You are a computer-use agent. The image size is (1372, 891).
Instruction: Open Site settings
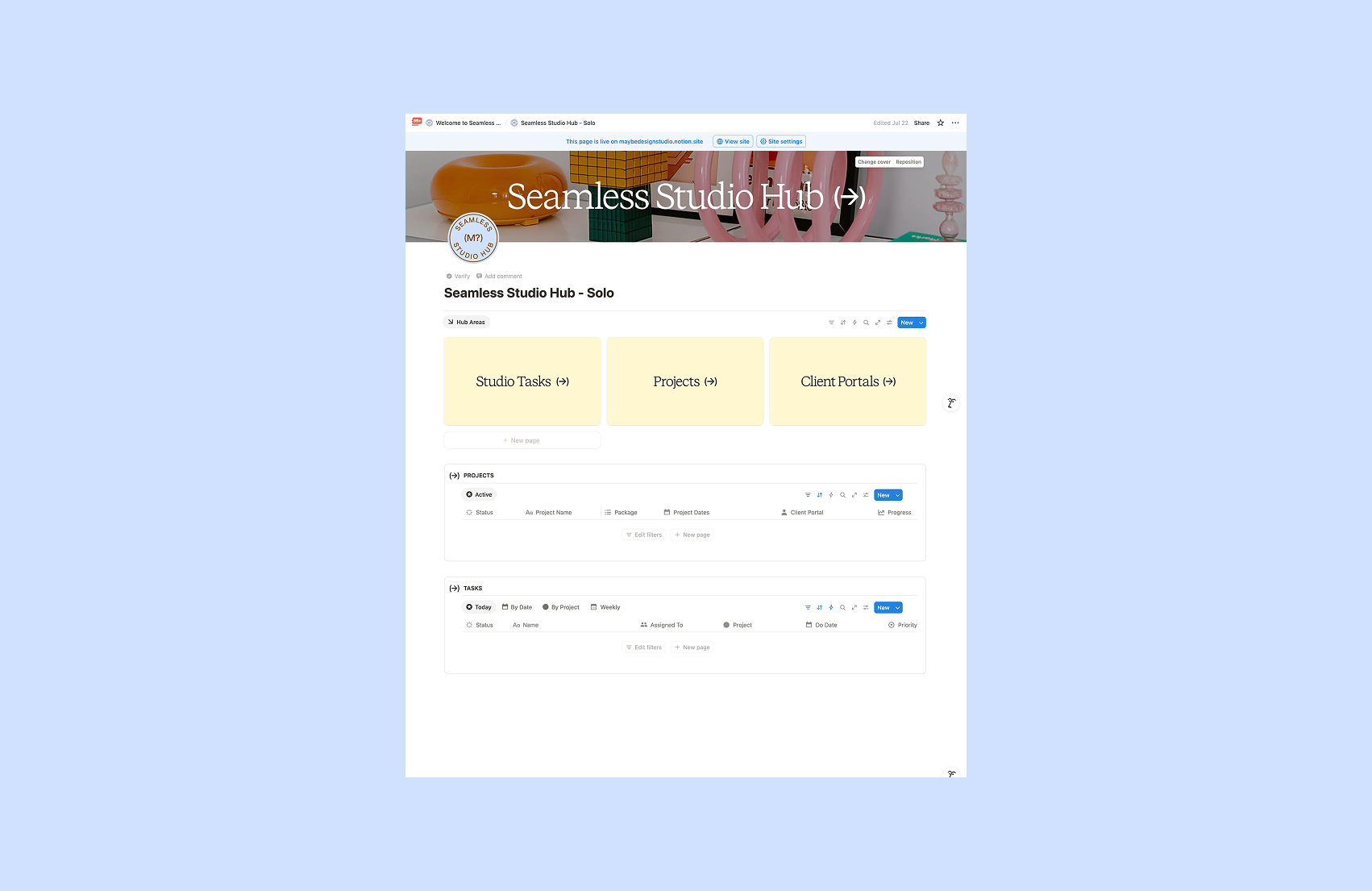click(781, 141)
